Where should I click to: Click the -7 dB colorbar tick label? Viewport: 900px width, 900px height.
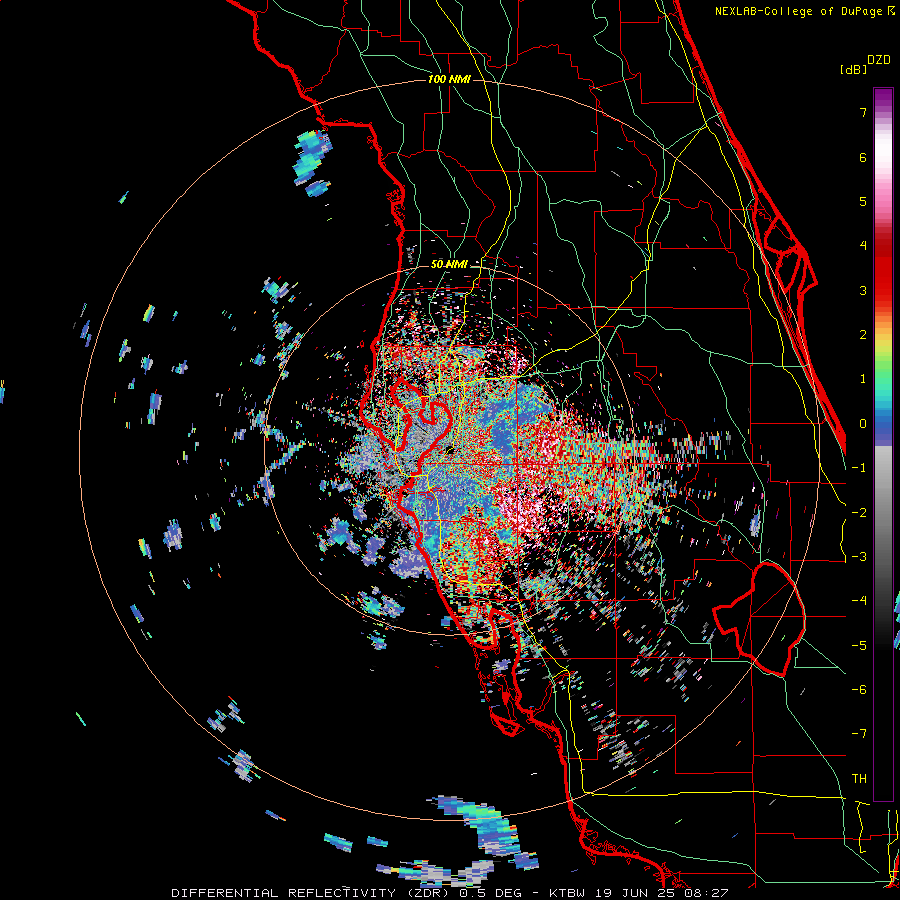point(859,734)
